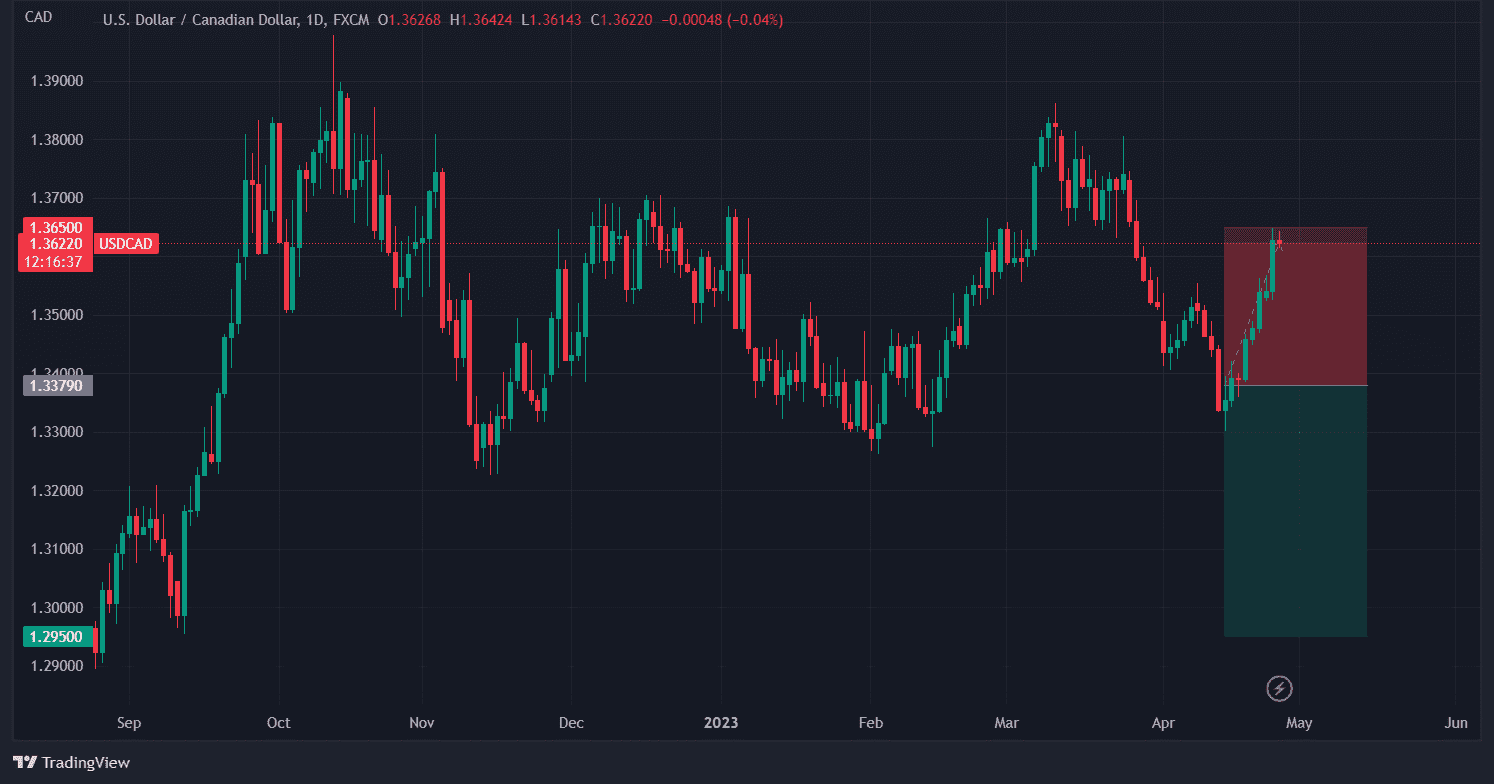
Task: Click the 1.29000 price axis label
Action: point(56,666)
